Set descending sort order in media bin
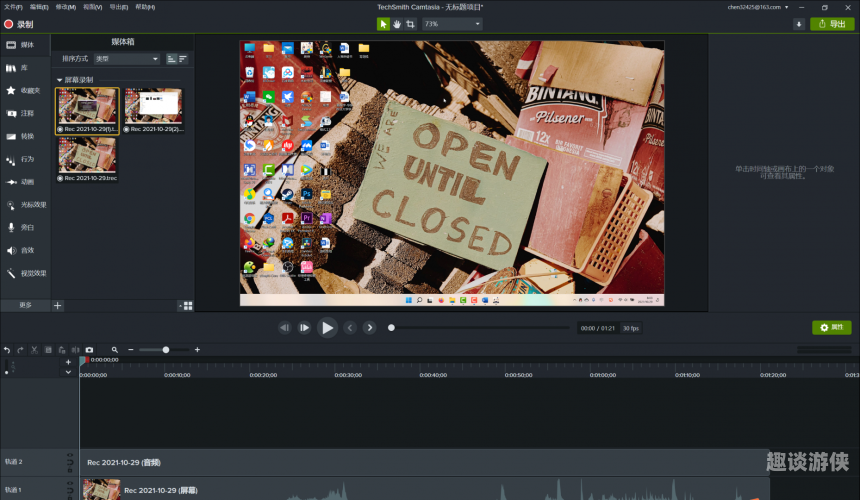860x500 pixels. point(183,59)
